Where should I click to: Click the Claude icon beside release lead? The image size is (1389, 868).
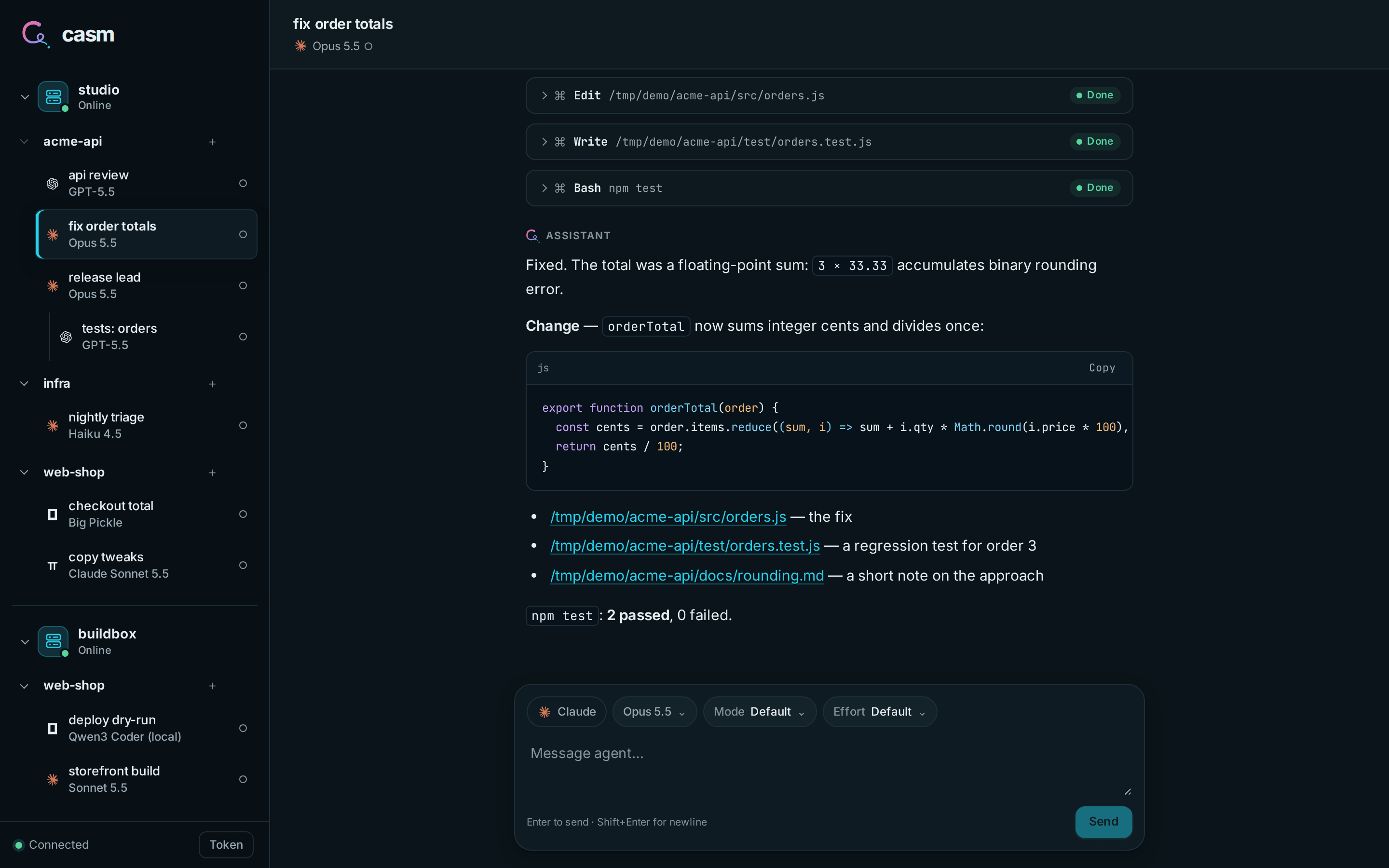[52, 285]
